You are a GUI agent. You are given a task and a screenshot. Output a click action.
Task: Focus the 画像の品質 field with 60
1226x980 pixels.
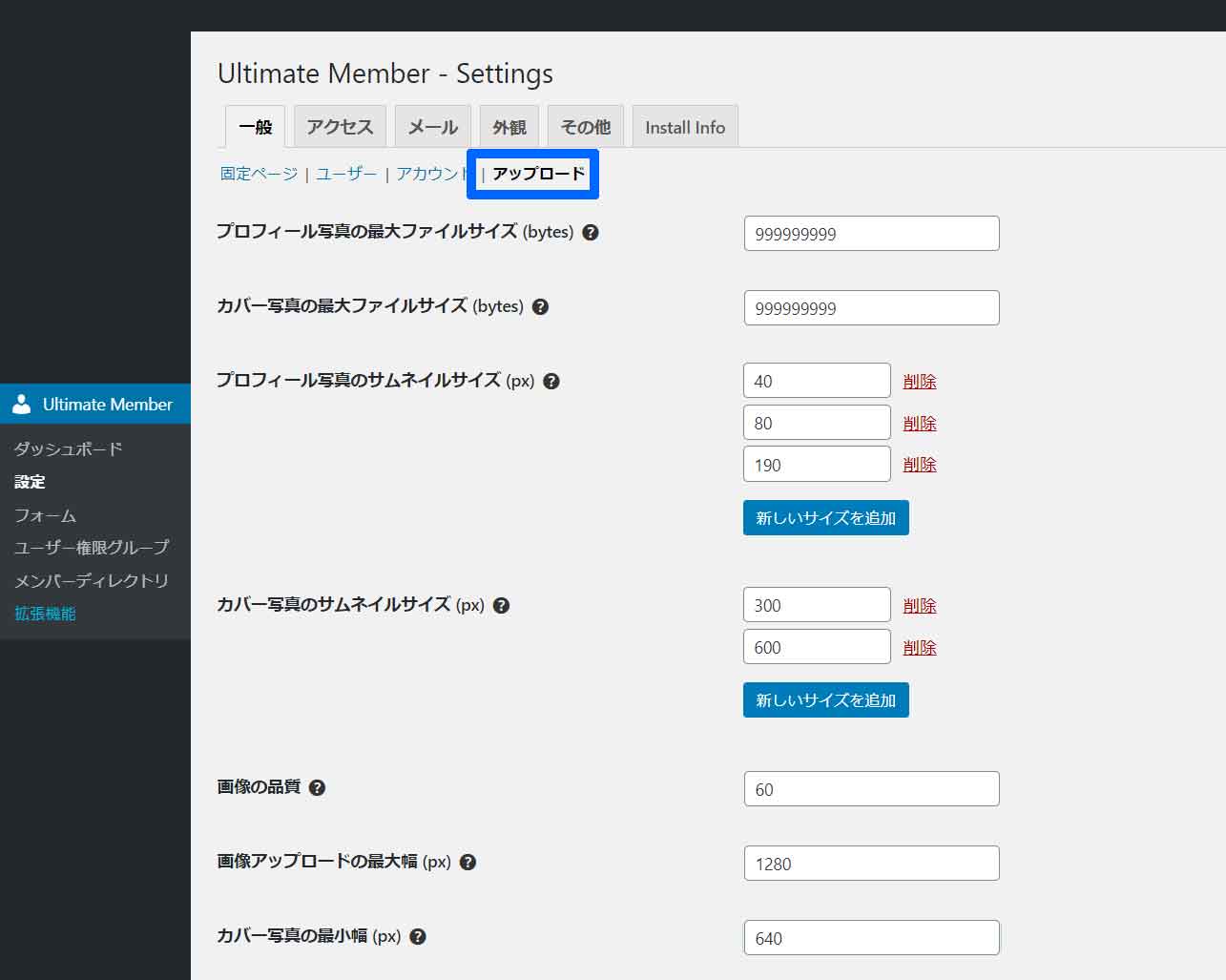872,789
